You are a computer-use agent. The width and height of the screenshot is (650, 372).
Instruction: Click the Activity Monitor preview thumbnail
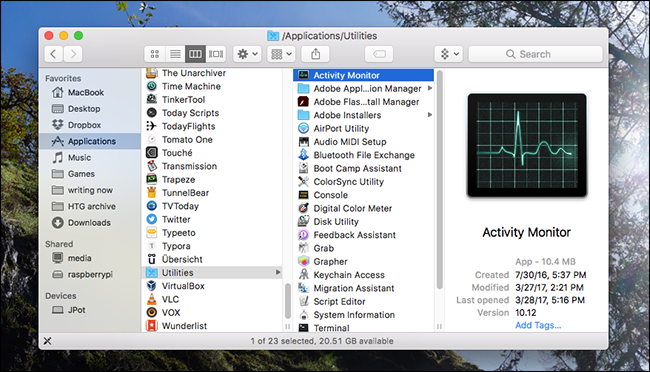pos(527,145)
